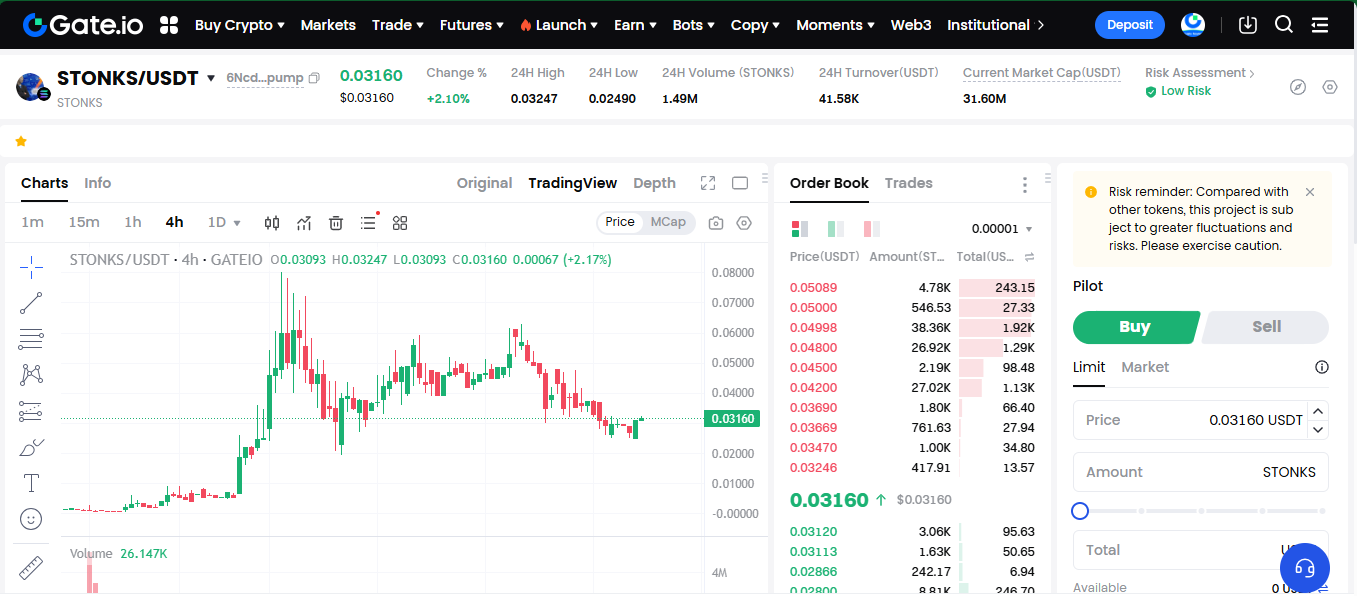Open the list icon with red dot
Viewport: 1357px width, 596px height.
369,222
